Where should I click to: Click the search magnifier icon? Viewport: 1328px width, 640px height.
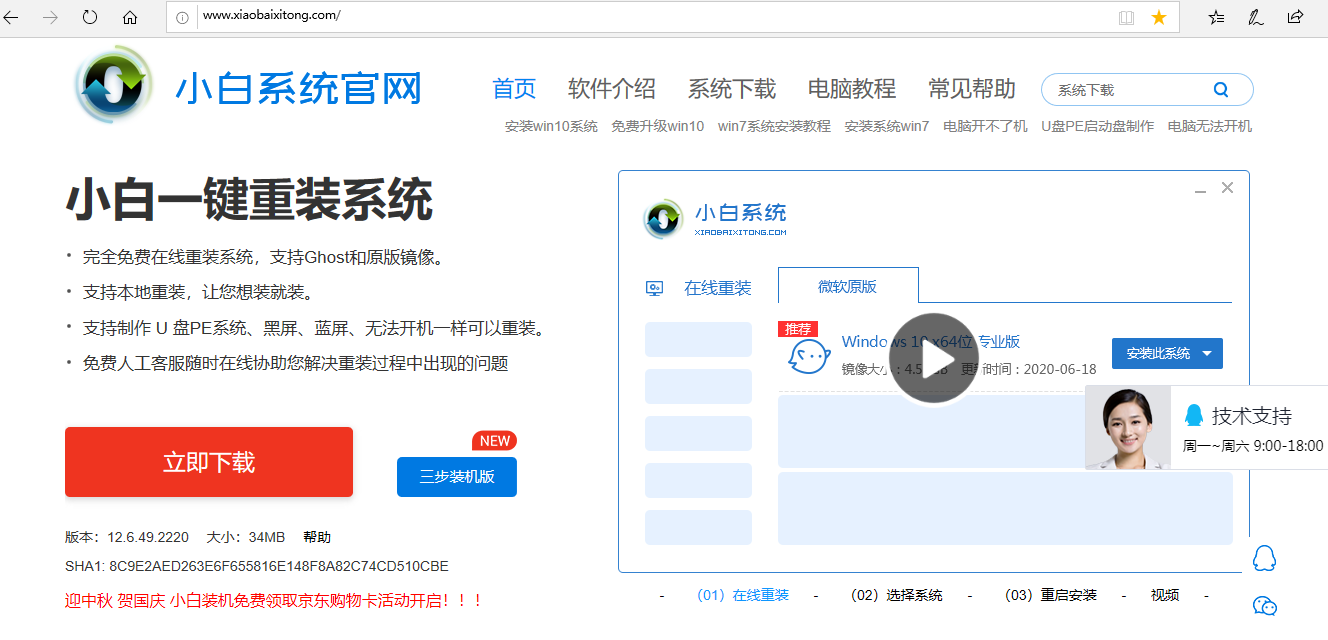1221,89
